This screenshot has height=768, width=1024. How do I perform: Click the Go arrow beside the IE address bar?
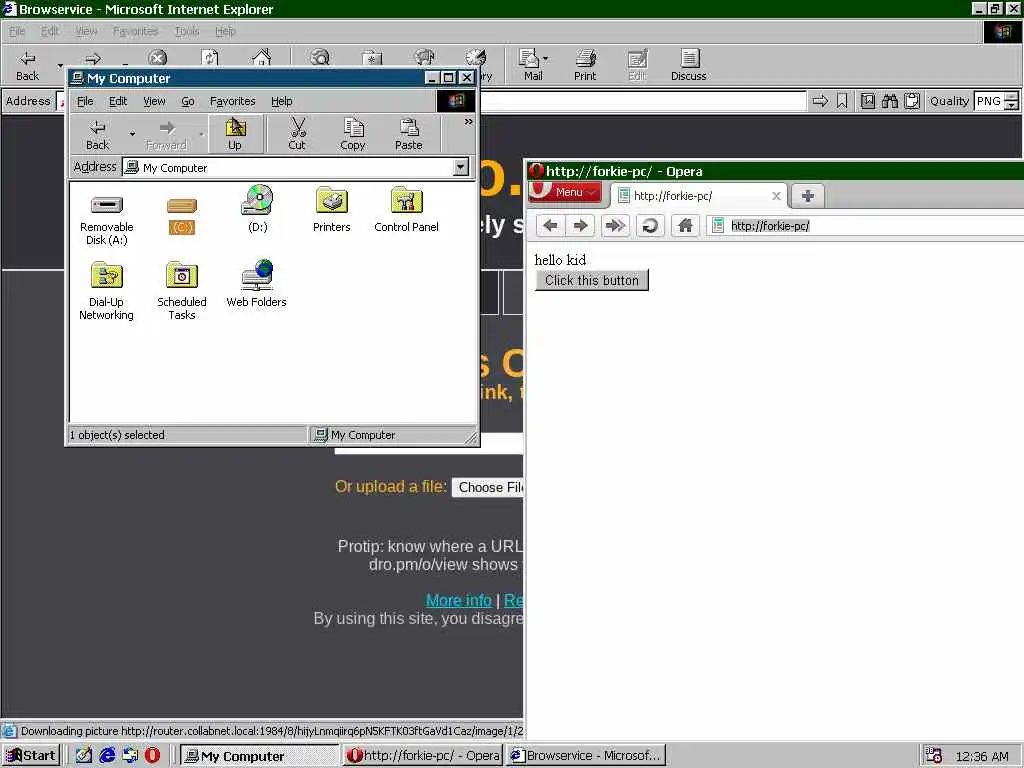[x=820, y=101]
